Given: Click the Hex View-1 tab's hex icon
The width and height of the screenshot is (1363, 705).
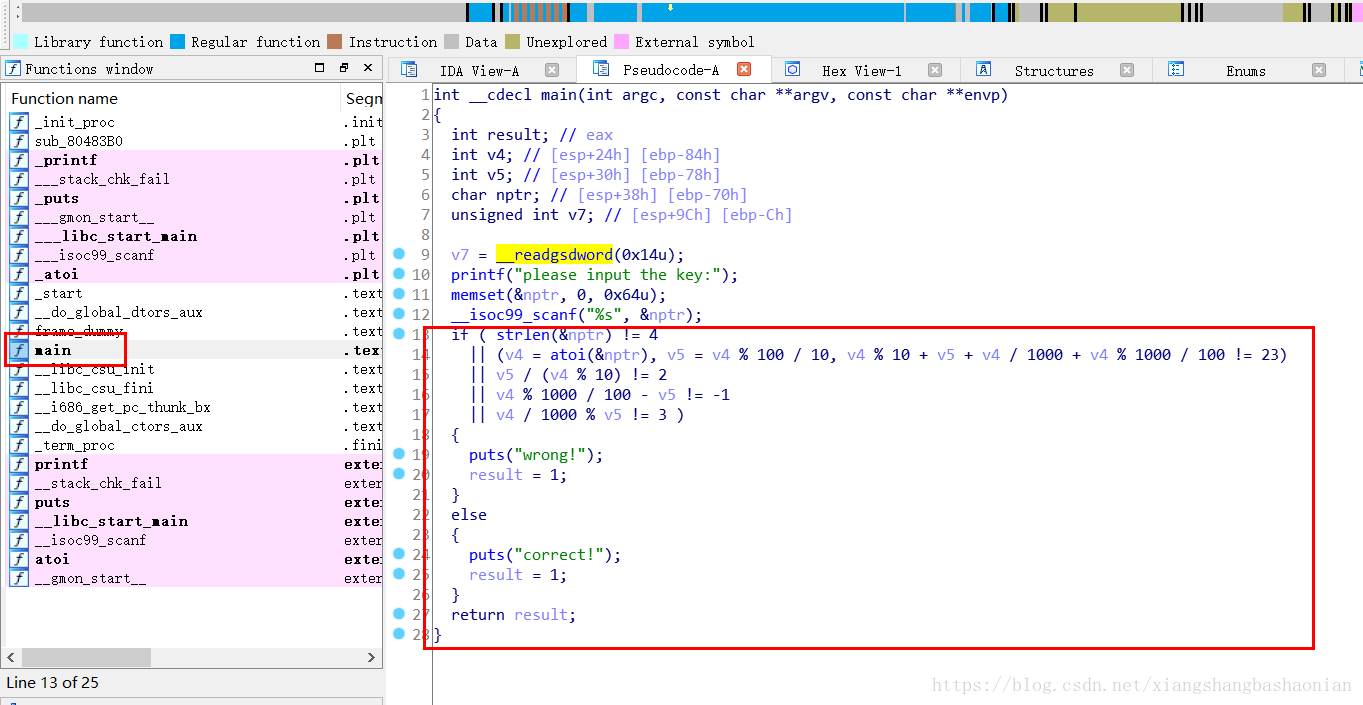Looking at the screenshot, I should (x=793, y=70).
